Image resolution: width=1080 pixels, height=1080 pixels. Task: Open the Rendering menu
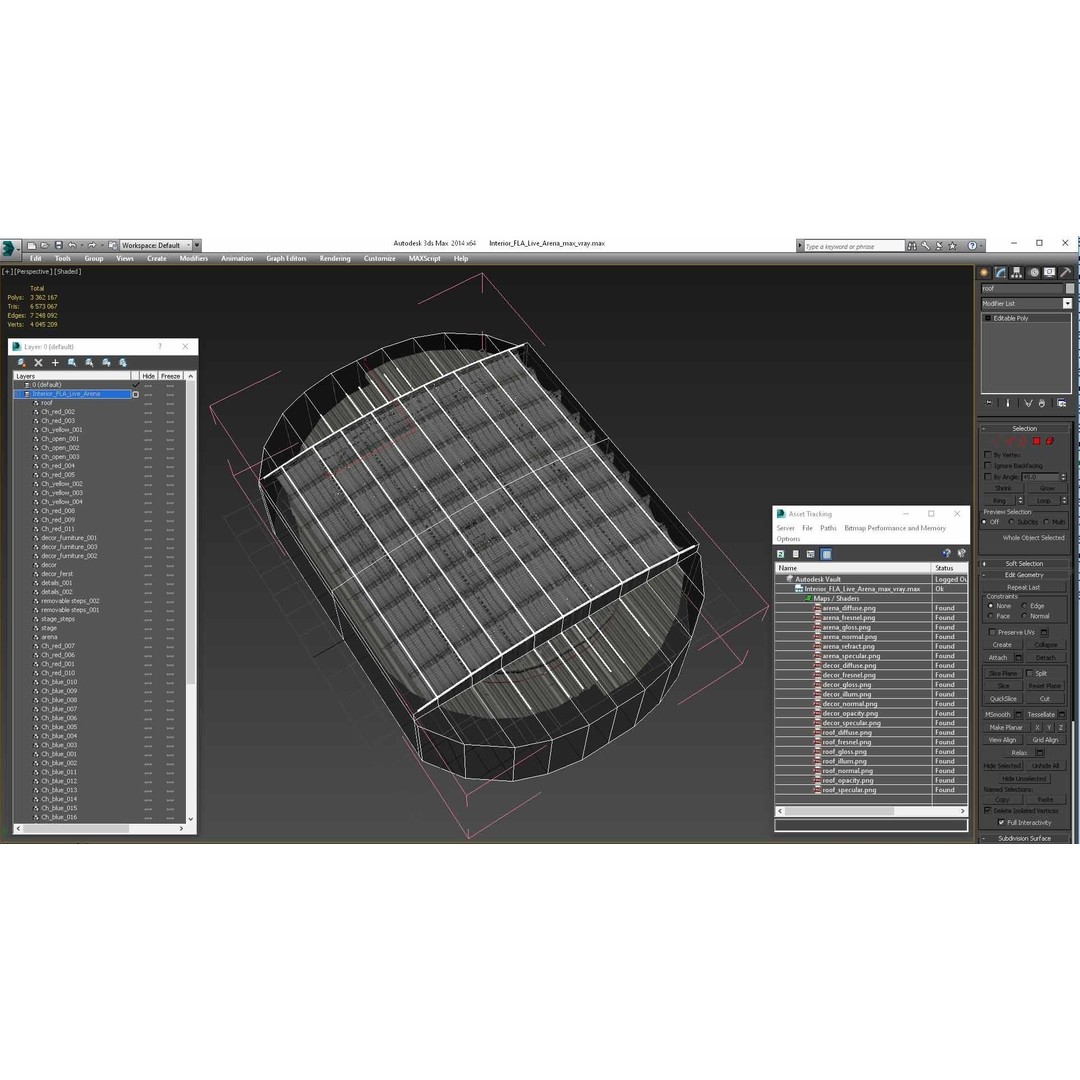point(334,258)
